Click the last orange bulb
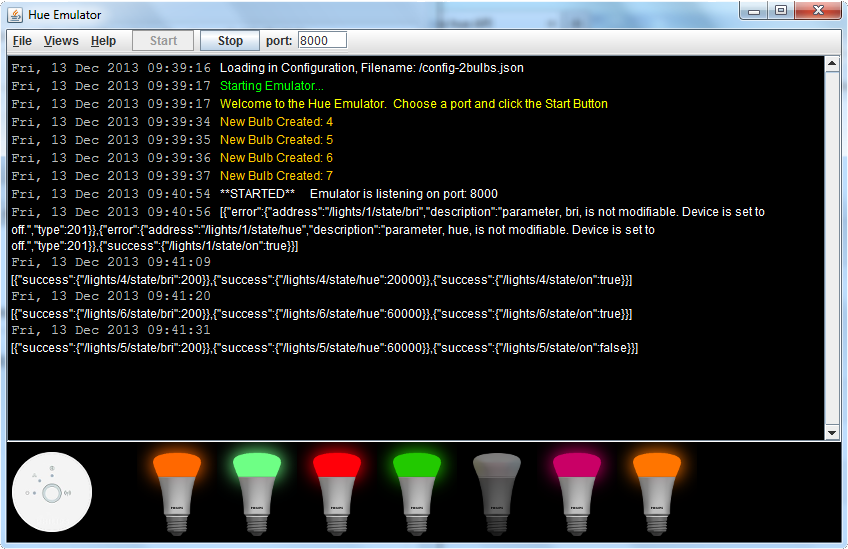 pos(657,493)
